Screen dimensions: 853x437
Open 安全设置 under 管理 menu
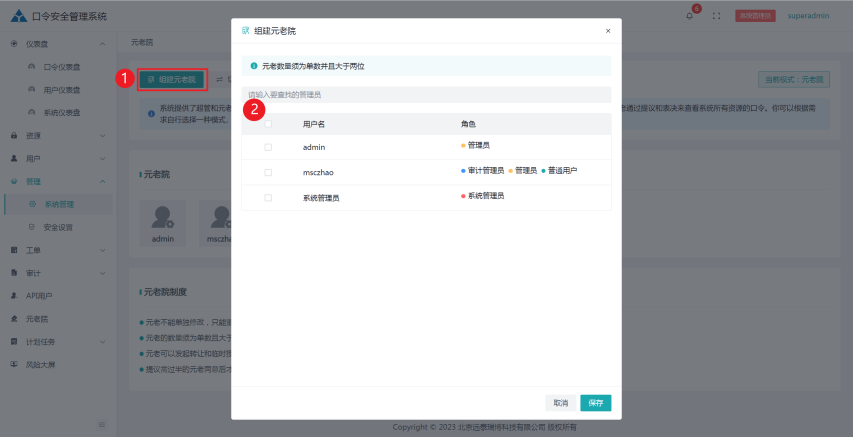58,227
